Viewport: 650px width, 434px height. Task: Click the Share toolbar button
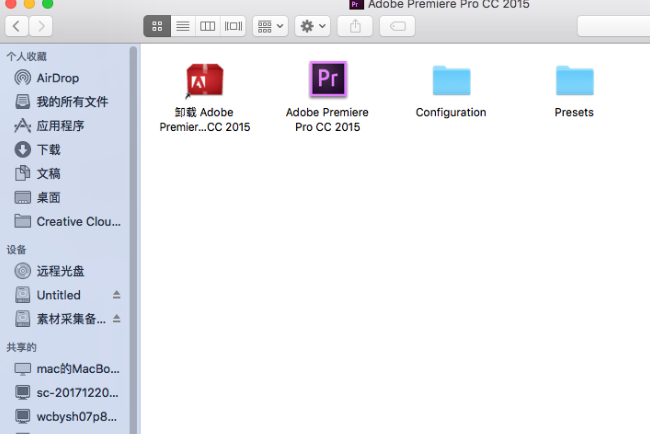(355, 26)
